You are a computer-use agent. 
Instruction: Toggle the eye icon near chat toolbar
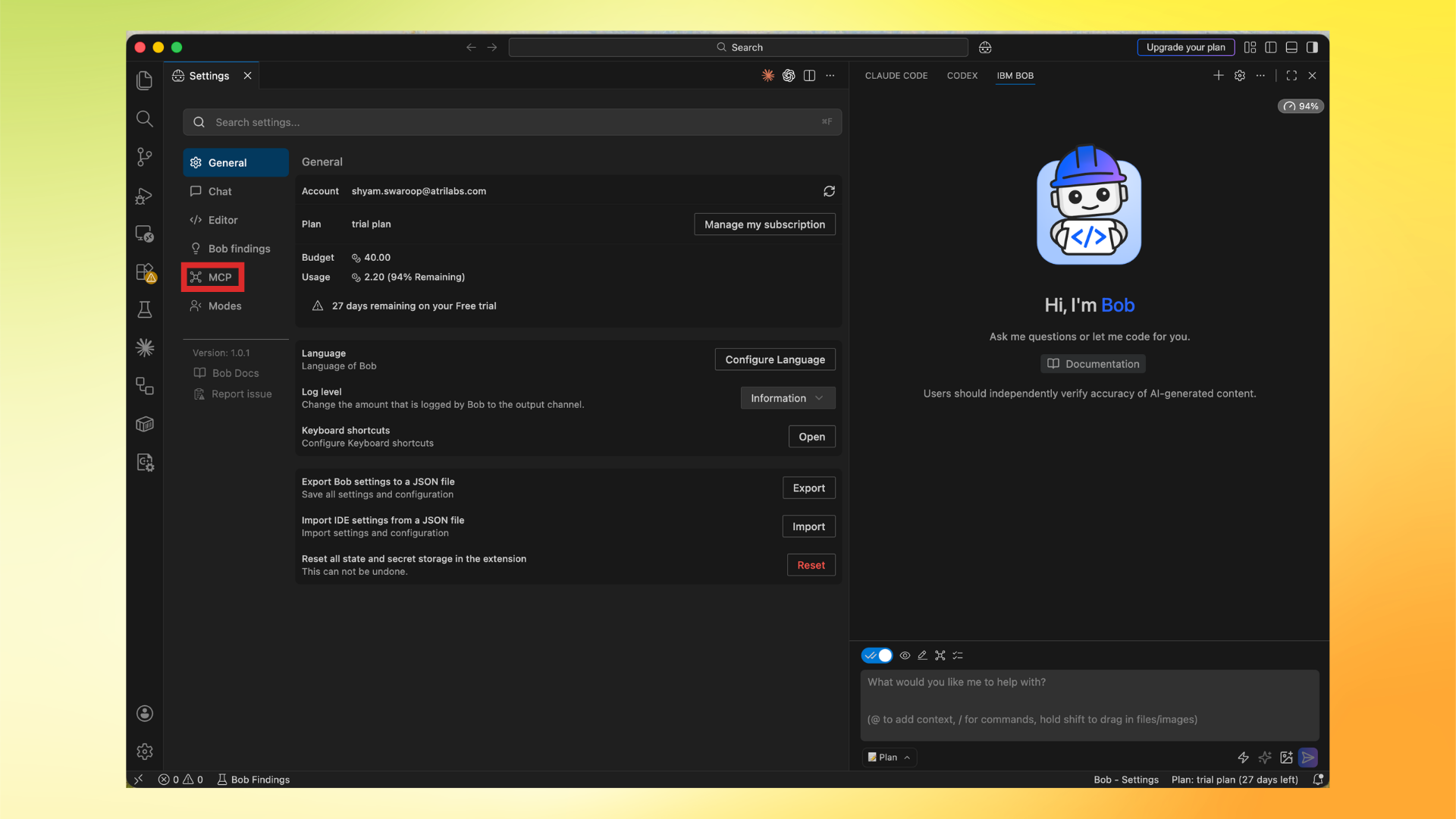pos(904,655)
